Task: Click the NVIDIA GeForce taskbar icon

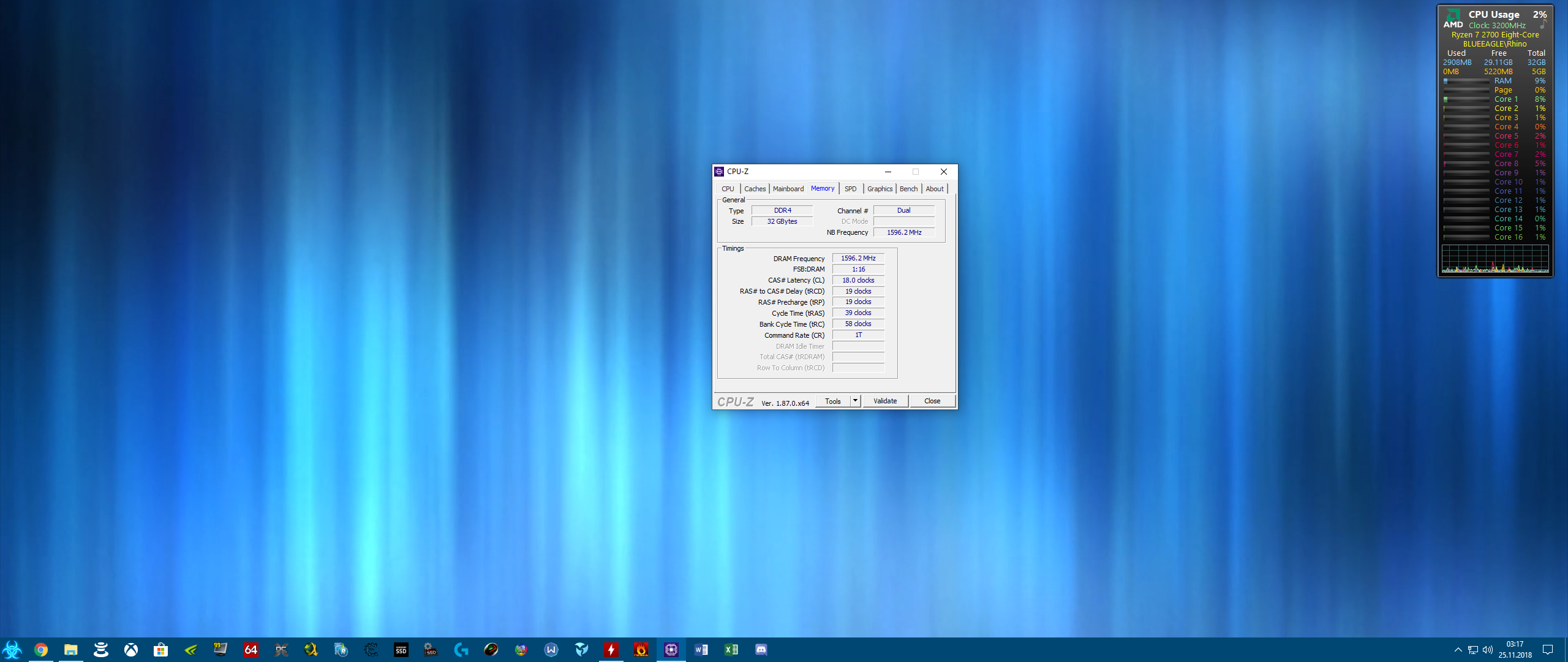Action: pyautogui.click(x=191, y=650)
